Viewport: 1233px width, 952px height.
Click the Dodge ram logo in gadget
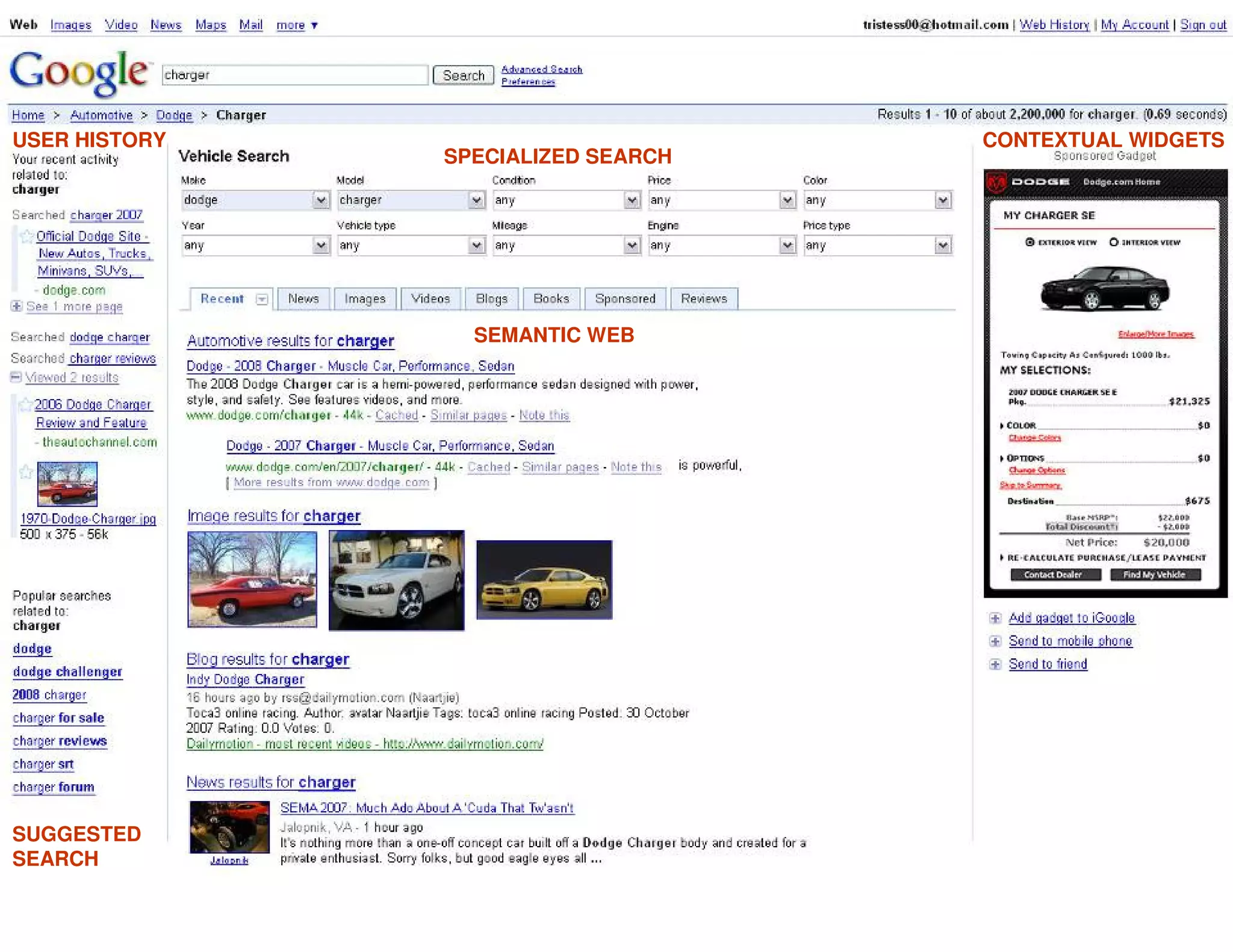tap(996, 182)
